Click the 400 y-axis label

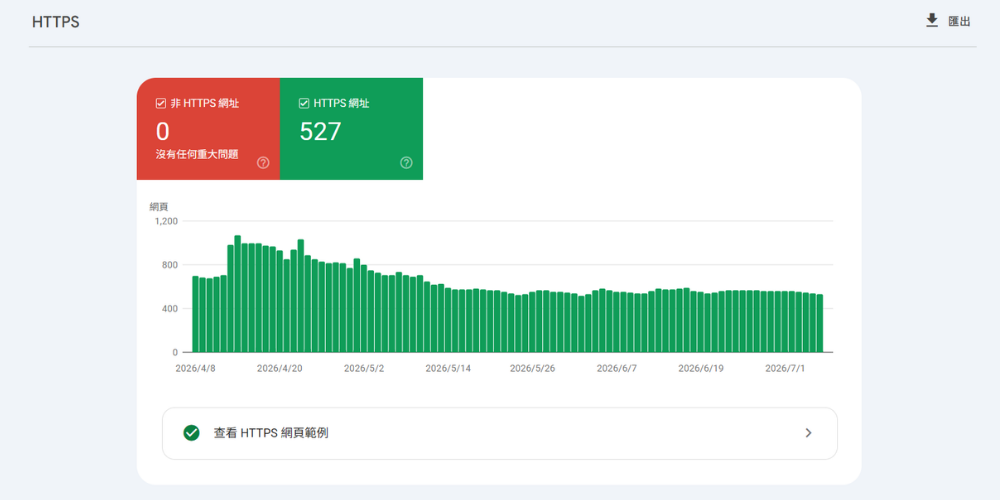point(170,309)
